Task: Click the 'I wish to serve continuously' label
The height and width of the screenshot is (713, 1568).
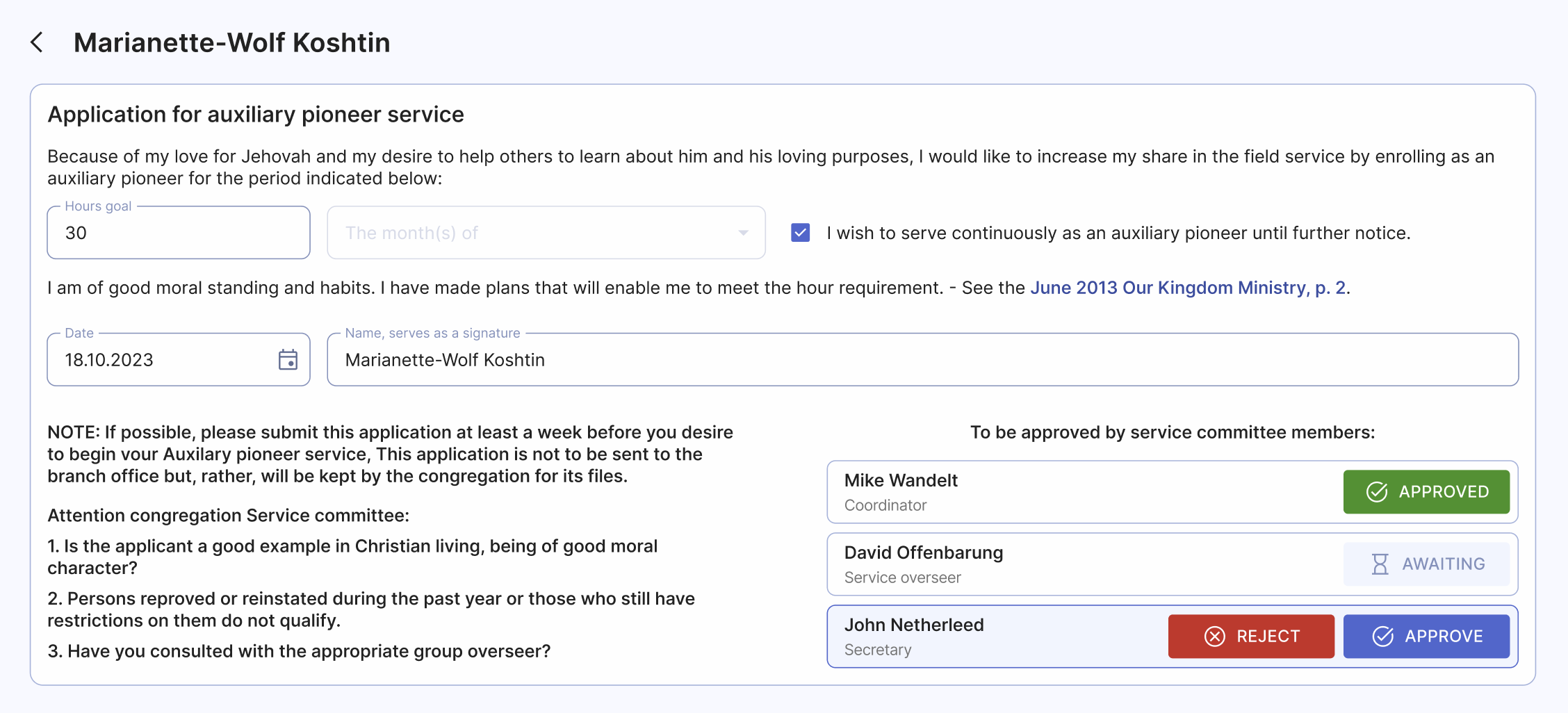Action: pyautogui.click(x=1118, y=233)
